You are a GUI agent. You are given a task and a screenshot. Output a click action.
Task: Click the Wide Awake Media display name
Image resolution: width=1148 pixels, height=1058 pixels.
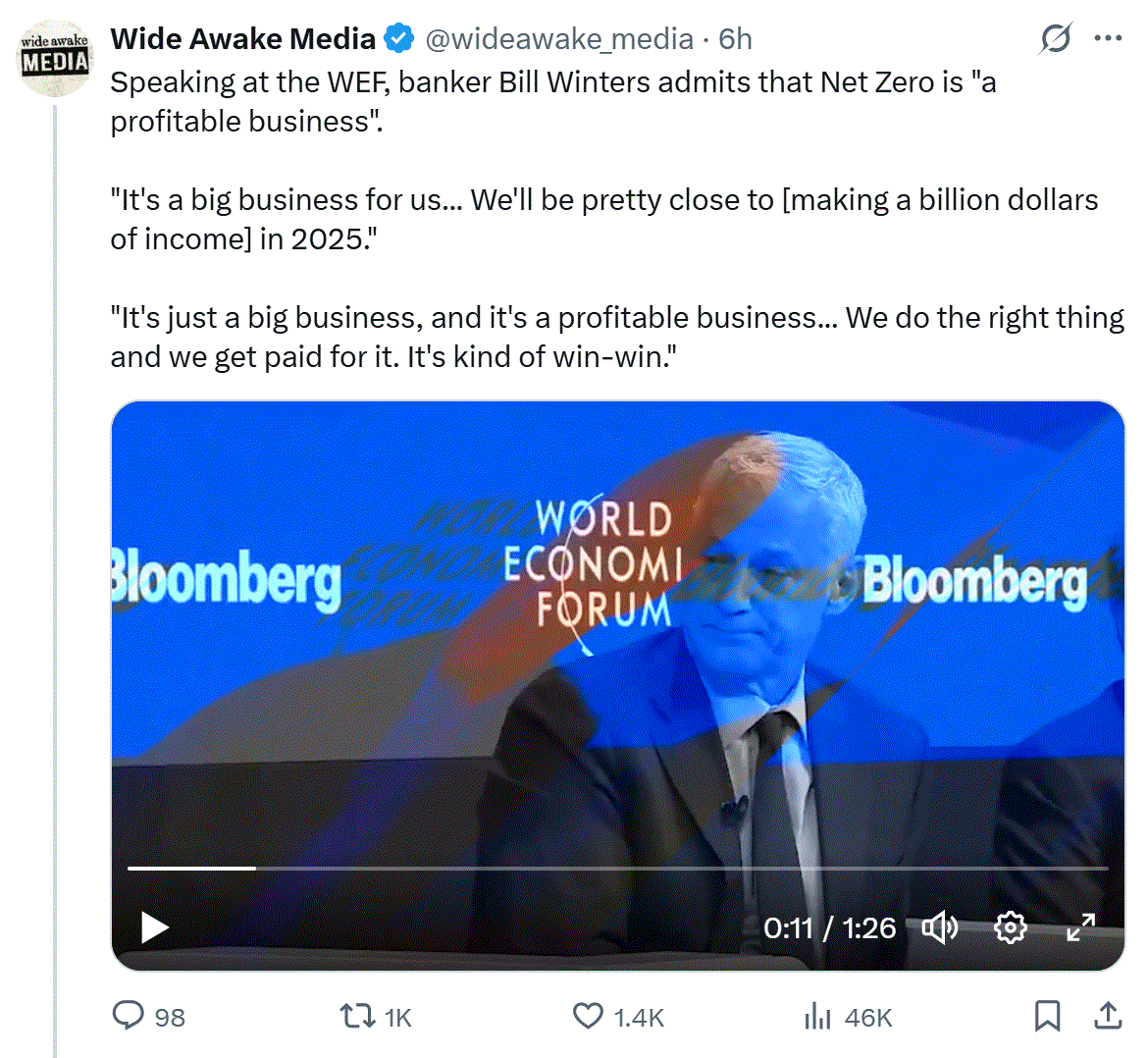click(242, 39)
